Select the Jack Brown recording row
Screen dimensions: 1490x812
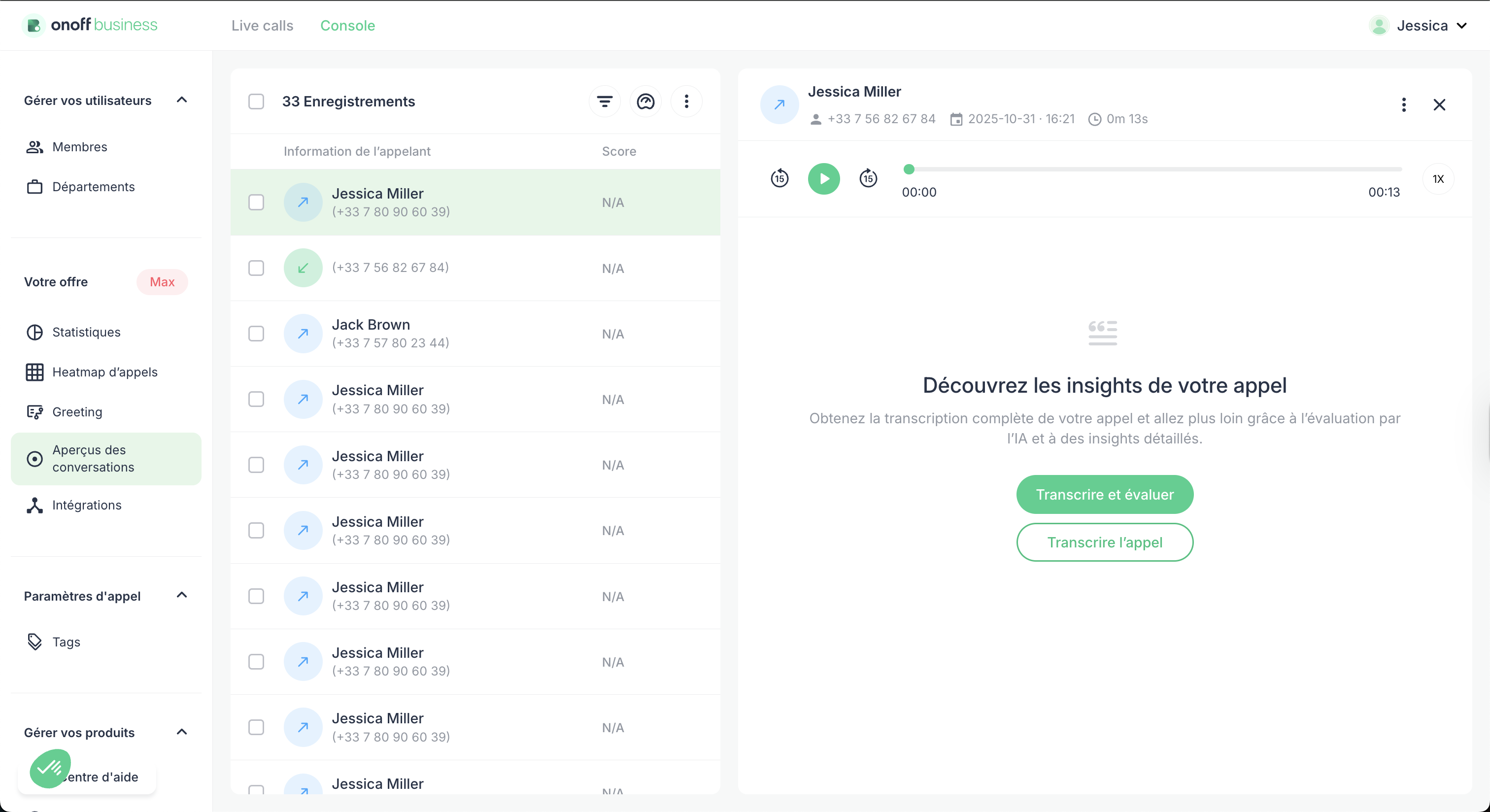tap(475, 334)
